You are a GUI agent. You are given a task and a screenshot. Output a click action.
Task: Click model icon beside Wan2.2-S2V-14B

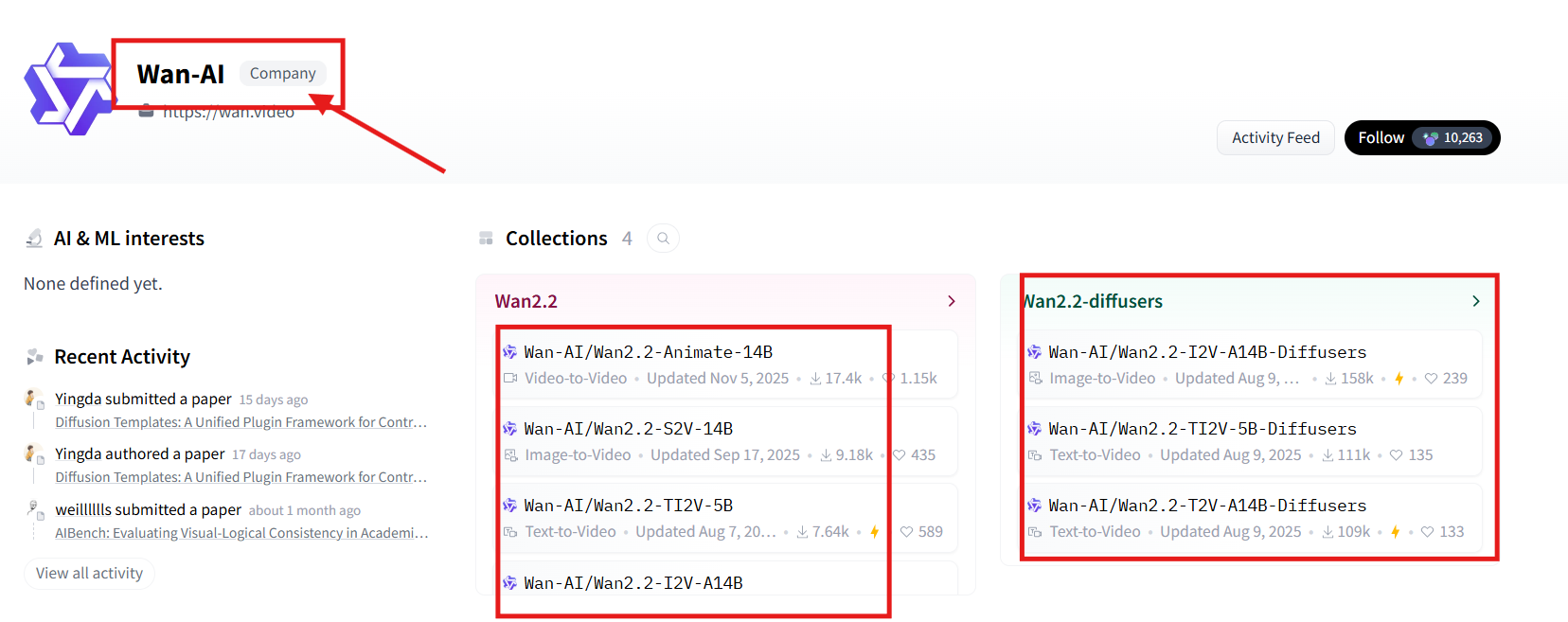click(x=509, y=429)
